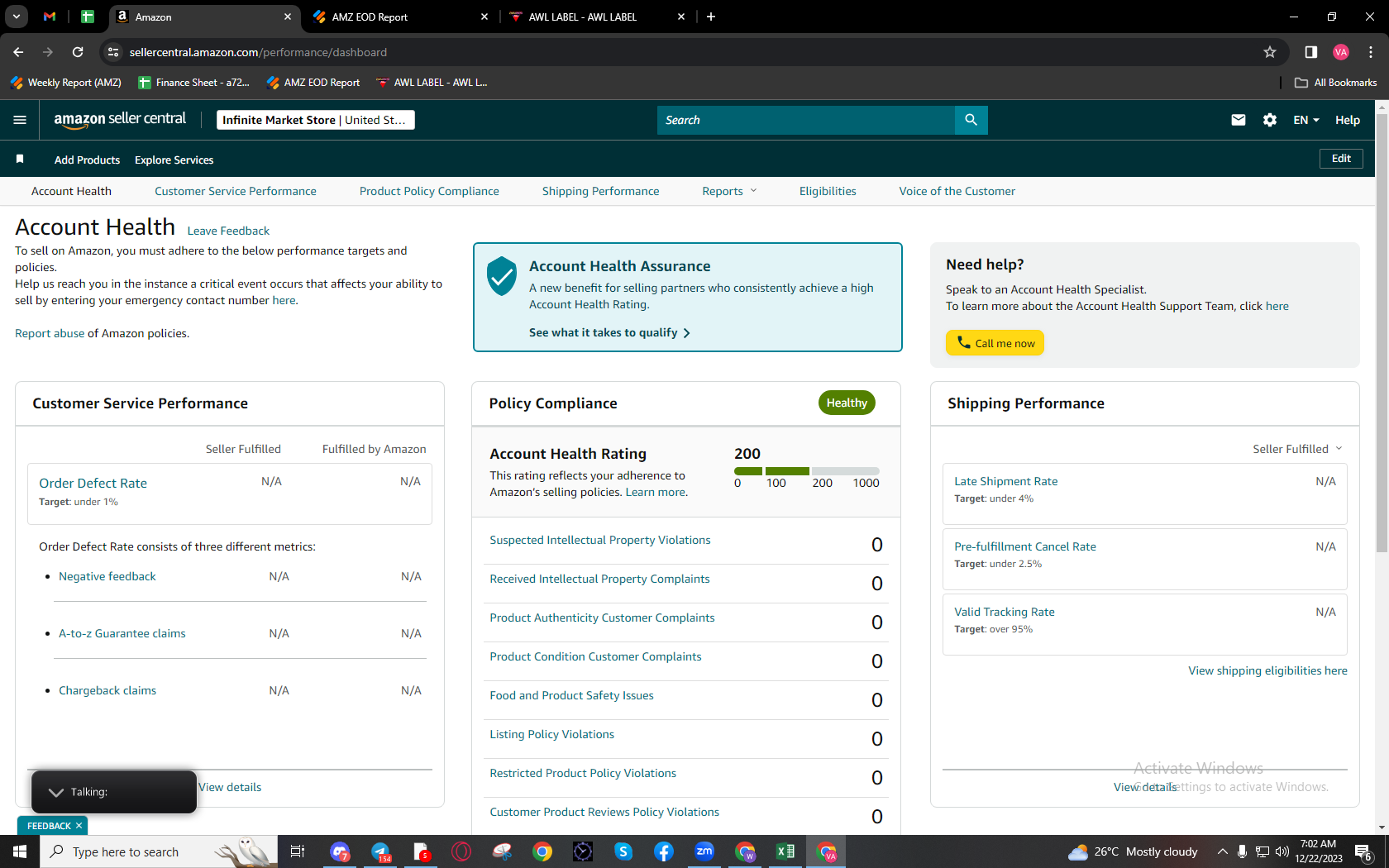This screenshot has height=868, width=1389.
Task: Click the bookmark flag icon
Action: 20,159
